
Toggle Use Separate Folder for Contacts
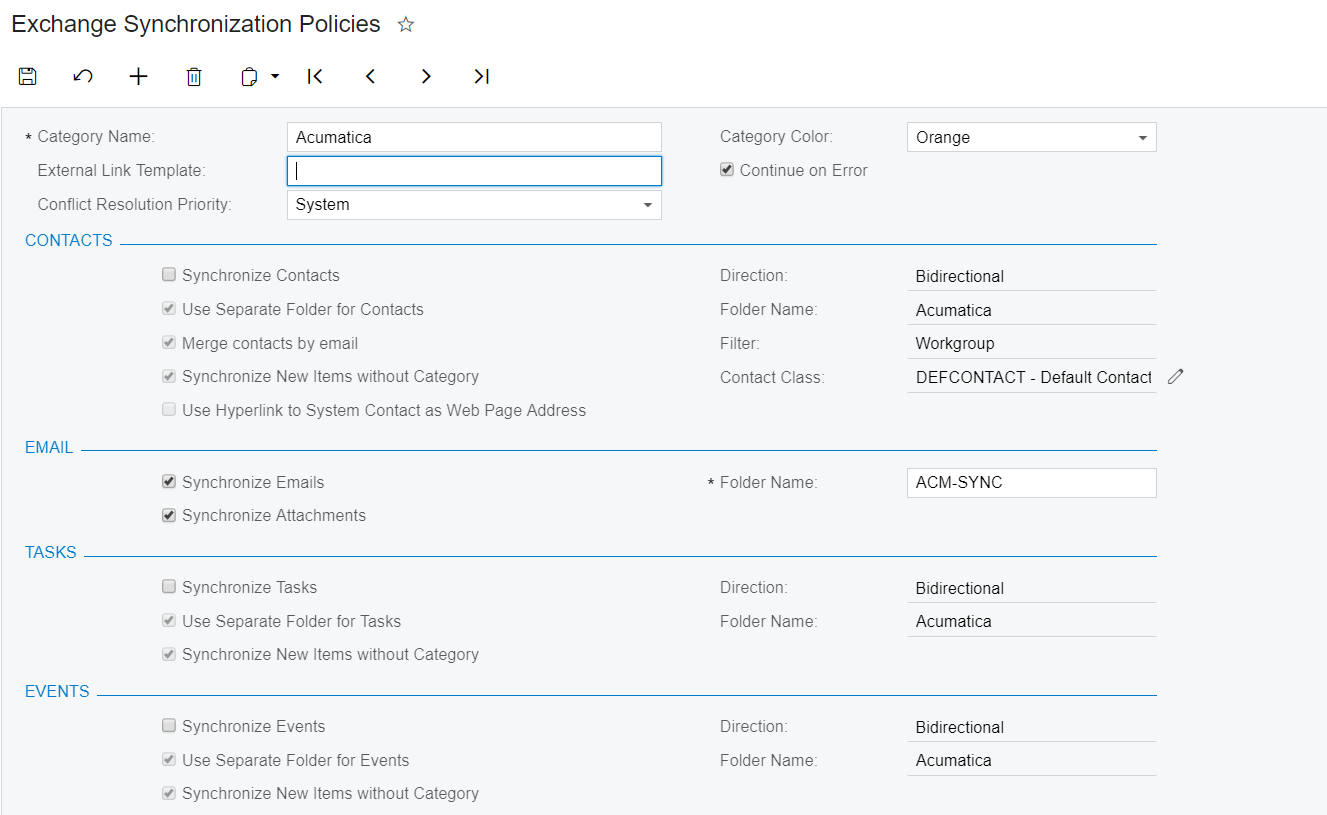(169, 309)
